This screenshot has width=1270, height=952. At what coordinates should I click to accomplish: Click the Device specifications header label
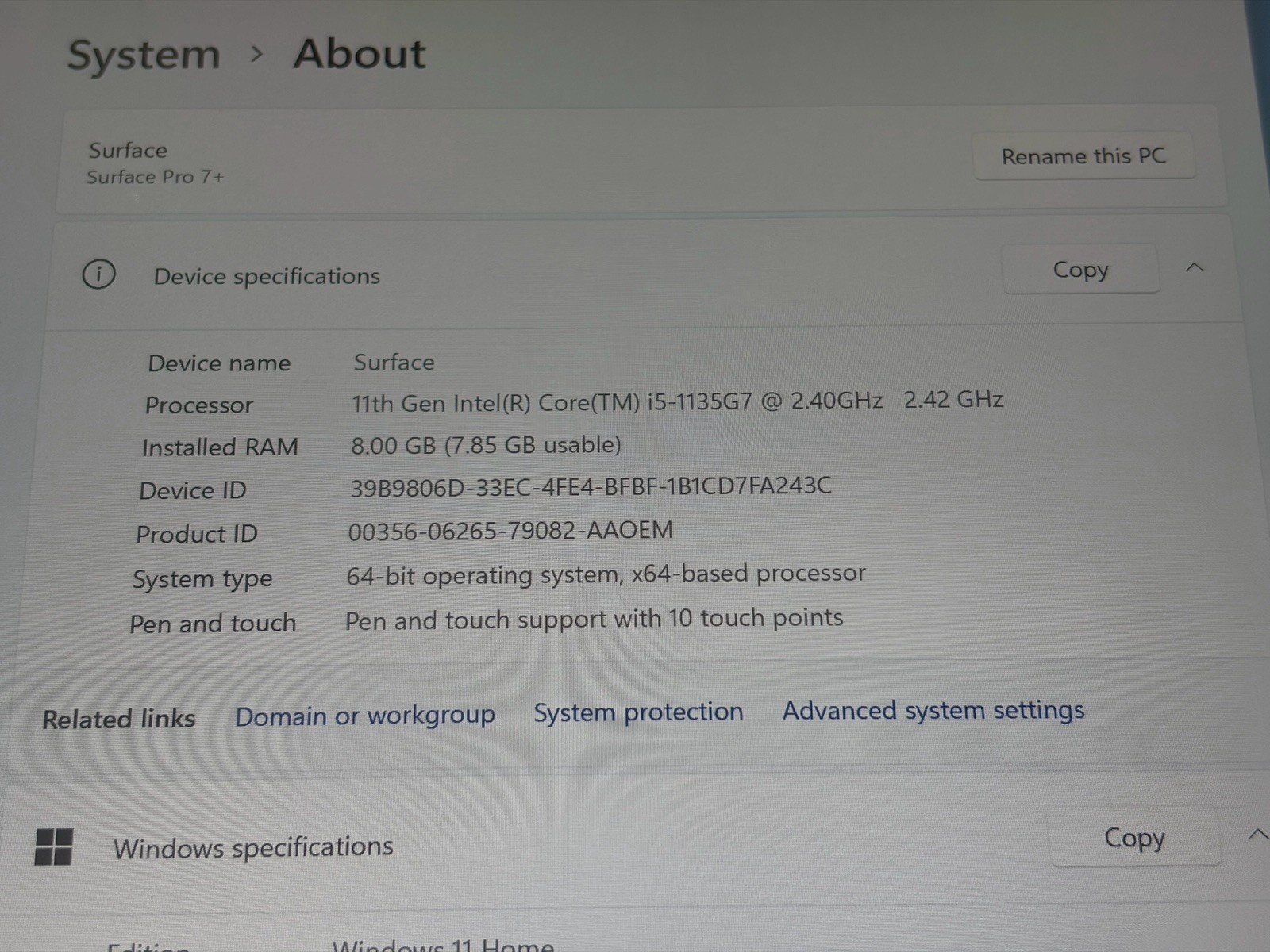(x=267, y=276)
